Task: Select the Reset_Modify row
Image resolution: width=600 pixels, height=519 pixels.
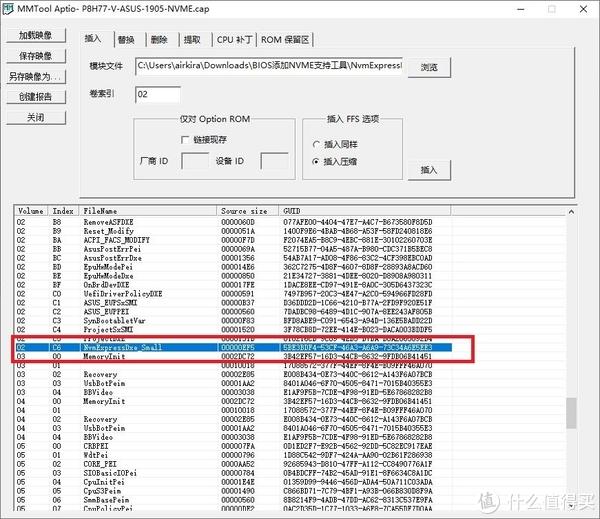Action: tap(233, 231)
